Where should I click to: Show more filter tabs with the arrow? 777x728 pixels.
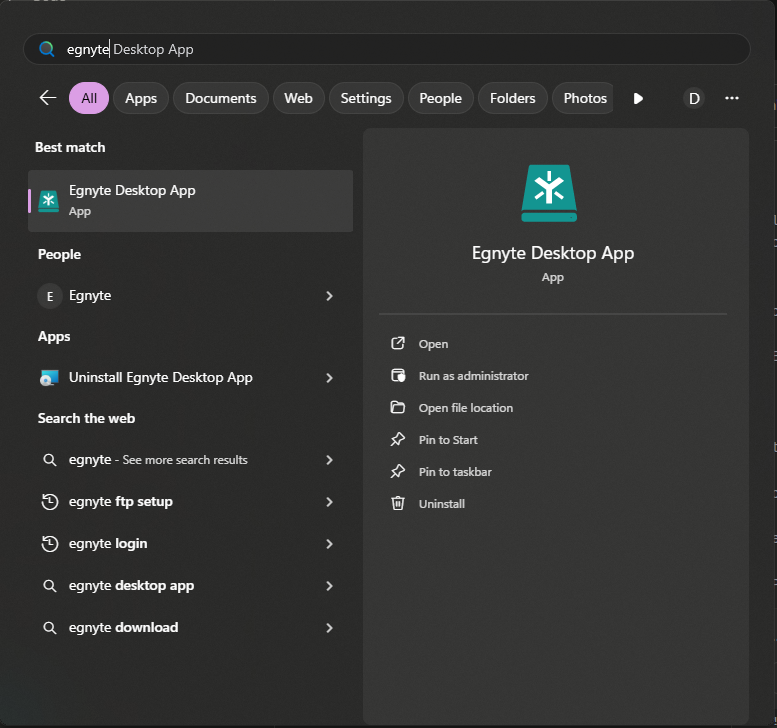638,98
